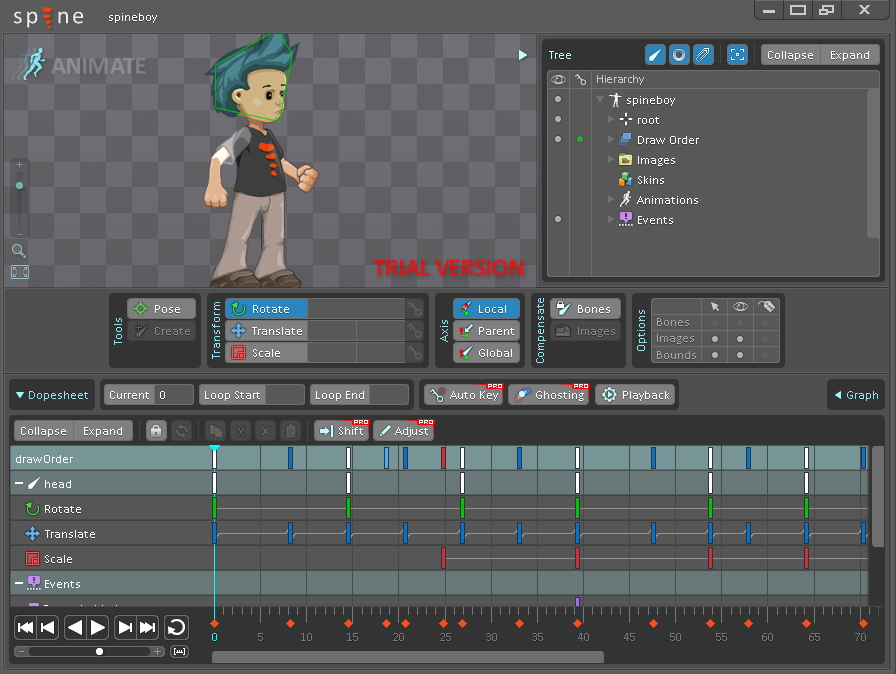The width and height of the screenshot is (896, 674).
Task: Click the key icon beside Scale field
Action: [414, 352]
